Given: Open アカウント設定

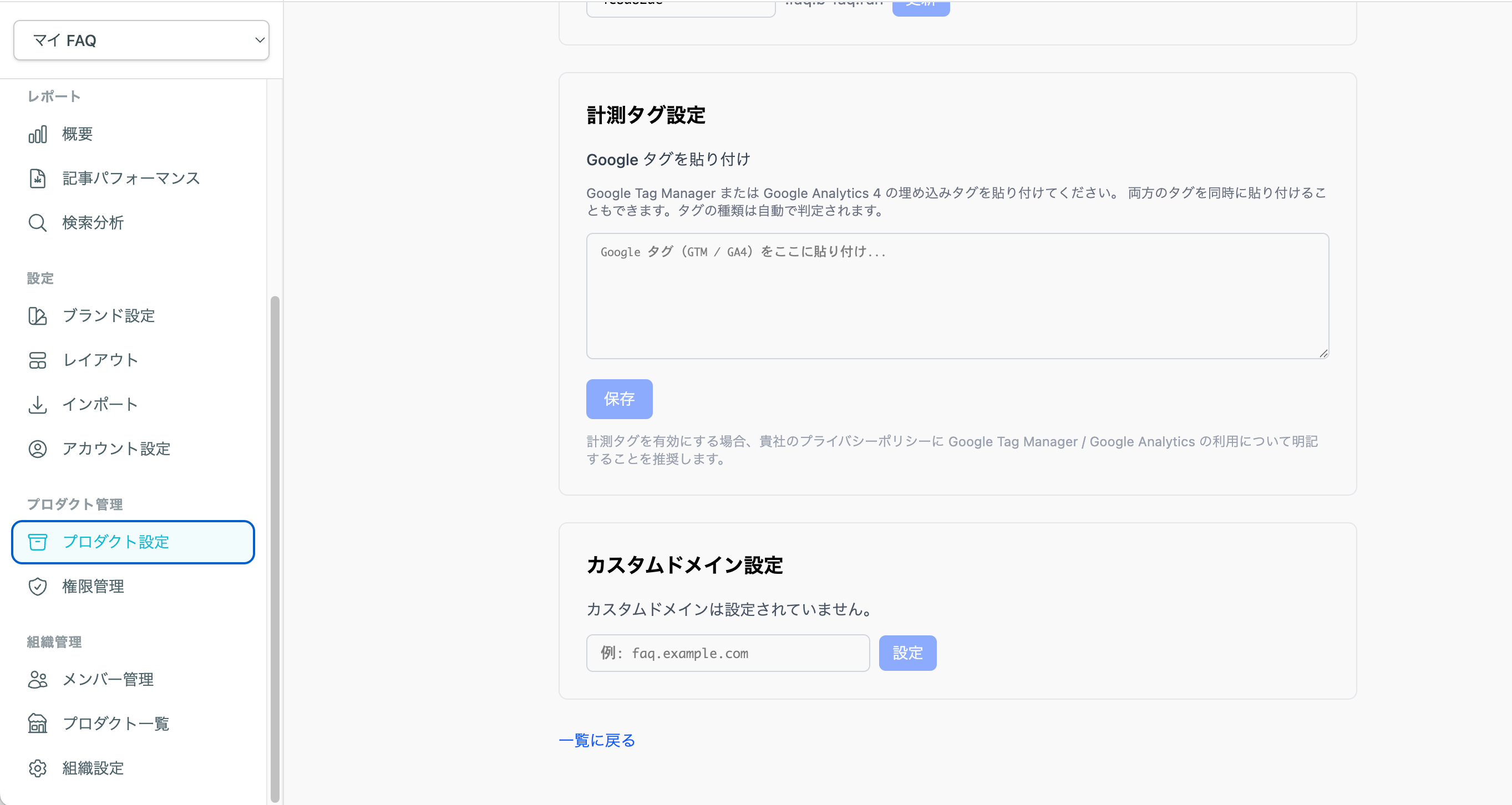Looking at the screenshot, I should click(x=116, y=449).
